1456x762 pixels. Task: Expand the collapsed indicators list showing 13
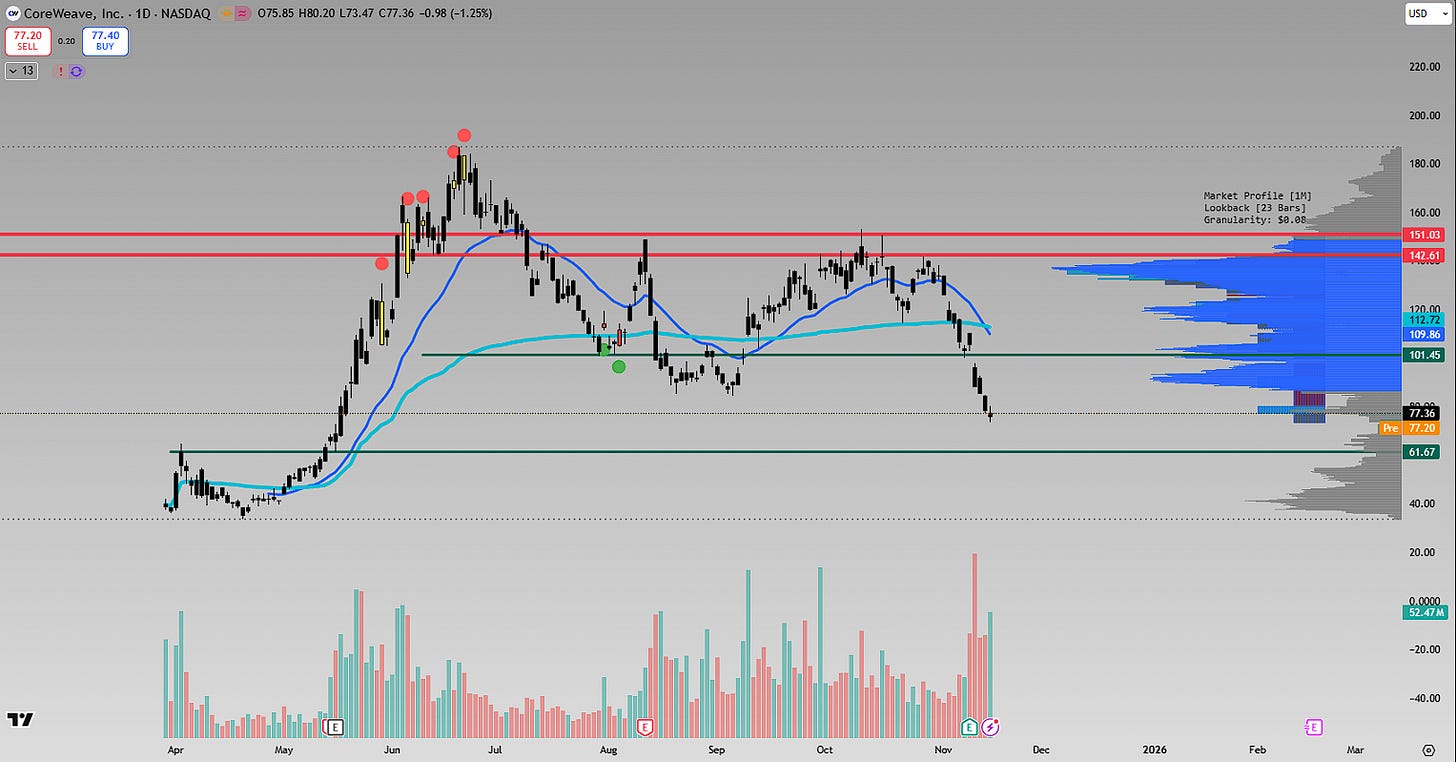click(x=19, y=71)
